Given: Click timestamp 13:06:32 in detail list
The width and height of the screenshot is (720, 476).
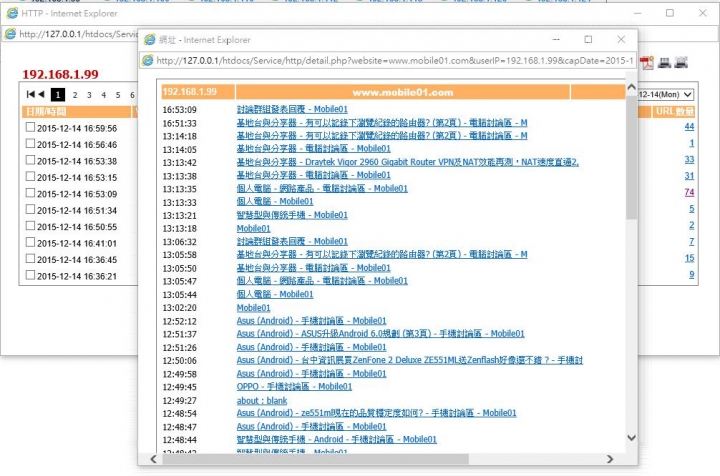Looking at the screenshot, I should pos(180,241).
